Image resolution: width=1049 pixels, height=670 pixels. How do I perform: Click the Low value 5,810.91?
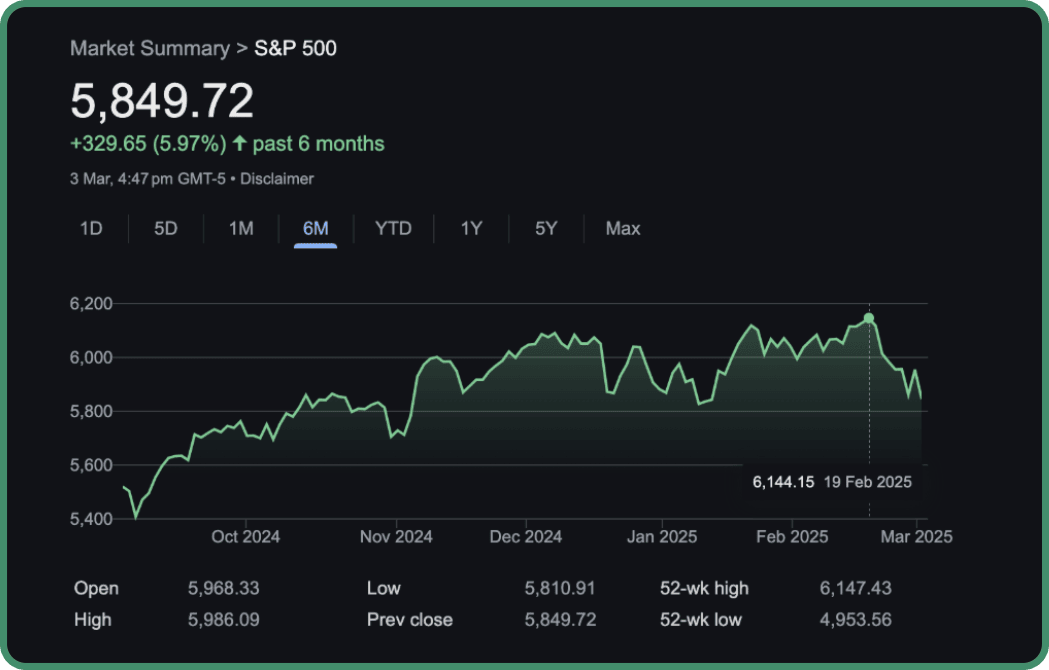click(560, 588)
